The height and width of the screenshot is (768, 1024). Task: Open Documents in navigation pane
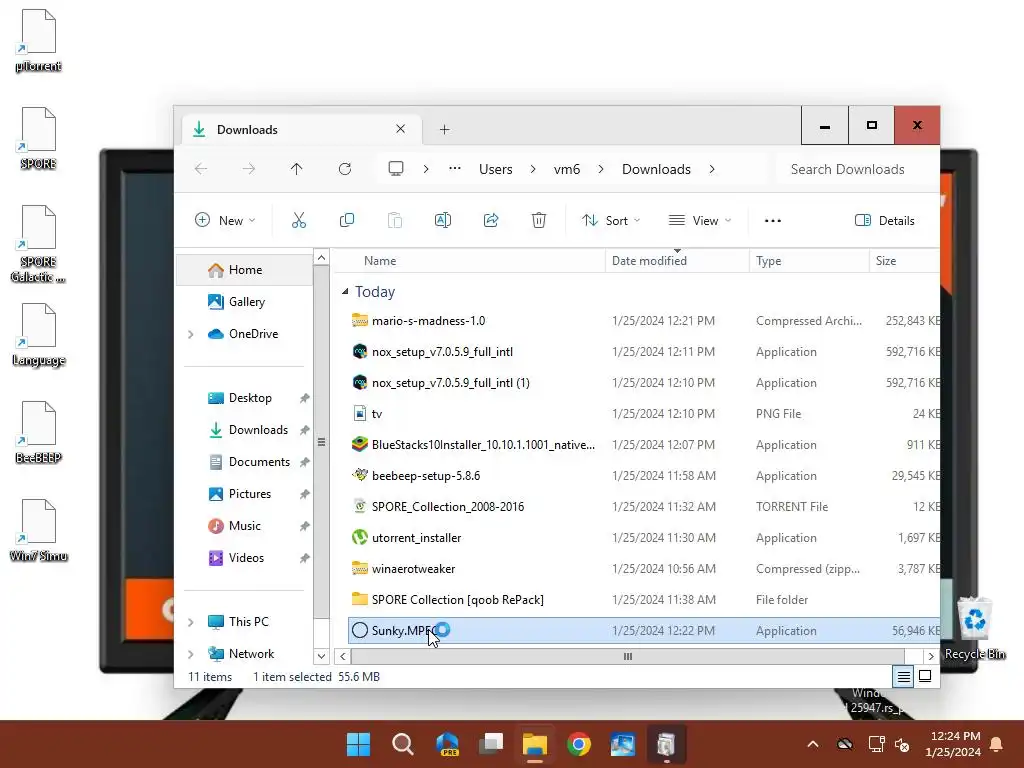point(244,462)
